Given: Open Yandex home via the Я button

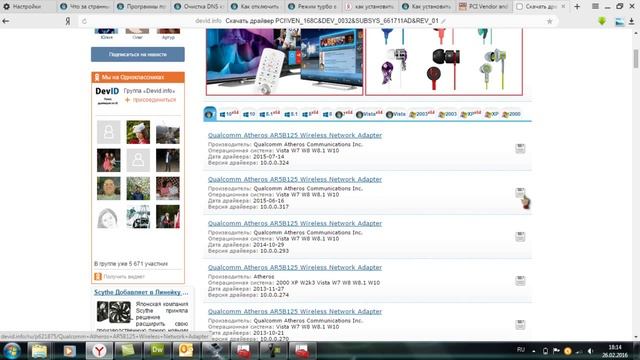Looking at the screenshot, I should pos(68,21).
